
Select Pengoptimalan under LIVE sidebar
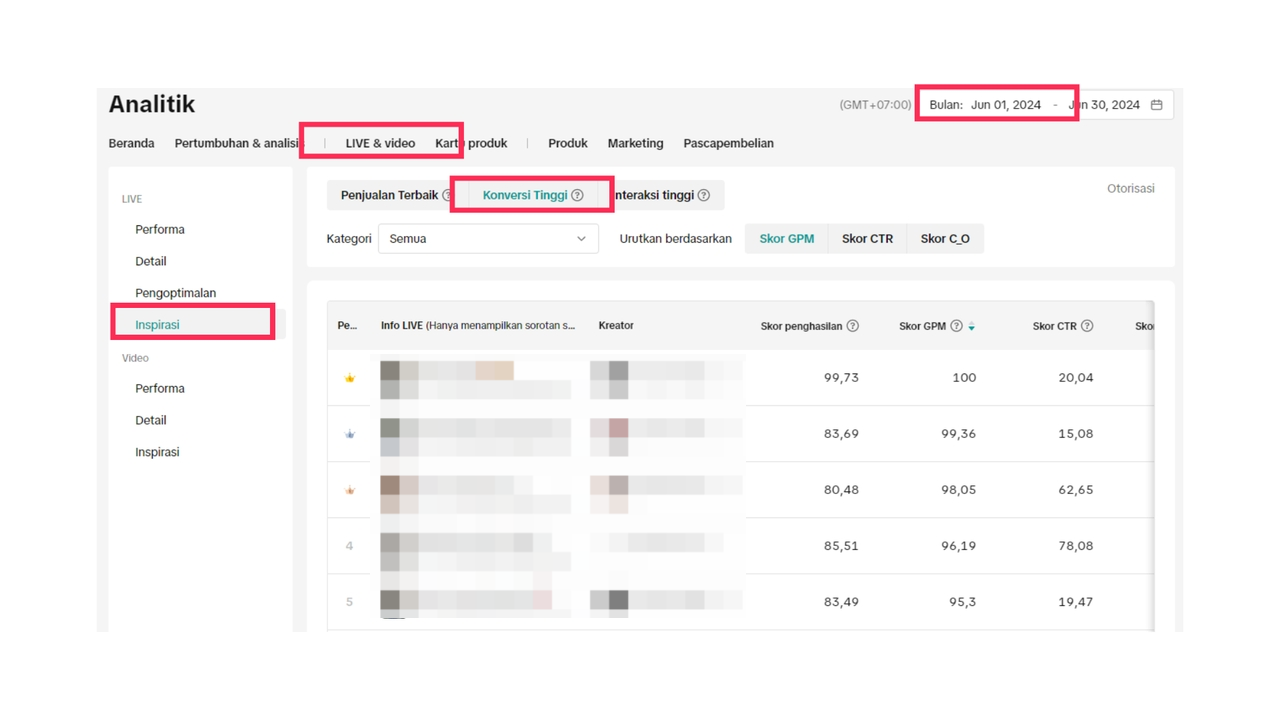[x=175, y=293]
